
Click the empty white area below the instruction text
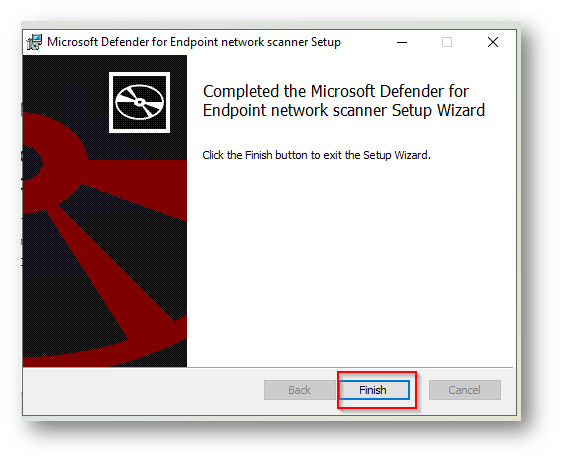click(350, 262)
